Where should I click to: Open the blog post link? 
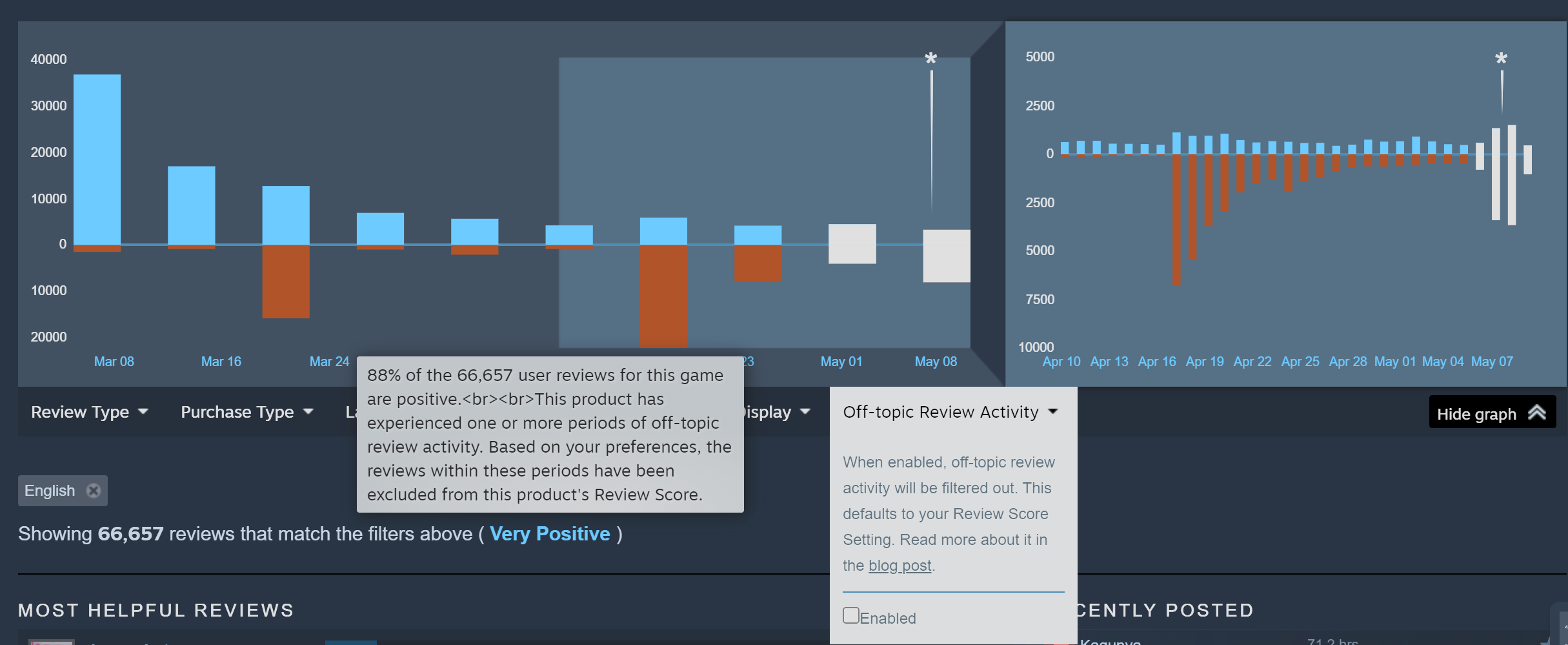pyautogui.click(x=900, y=566)
